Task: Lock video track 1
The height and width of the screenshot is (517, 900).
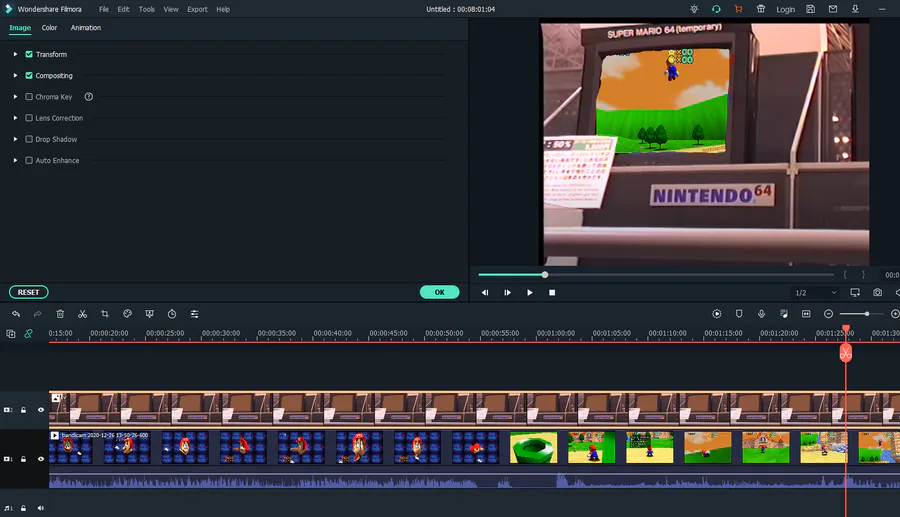Action: 24,459
